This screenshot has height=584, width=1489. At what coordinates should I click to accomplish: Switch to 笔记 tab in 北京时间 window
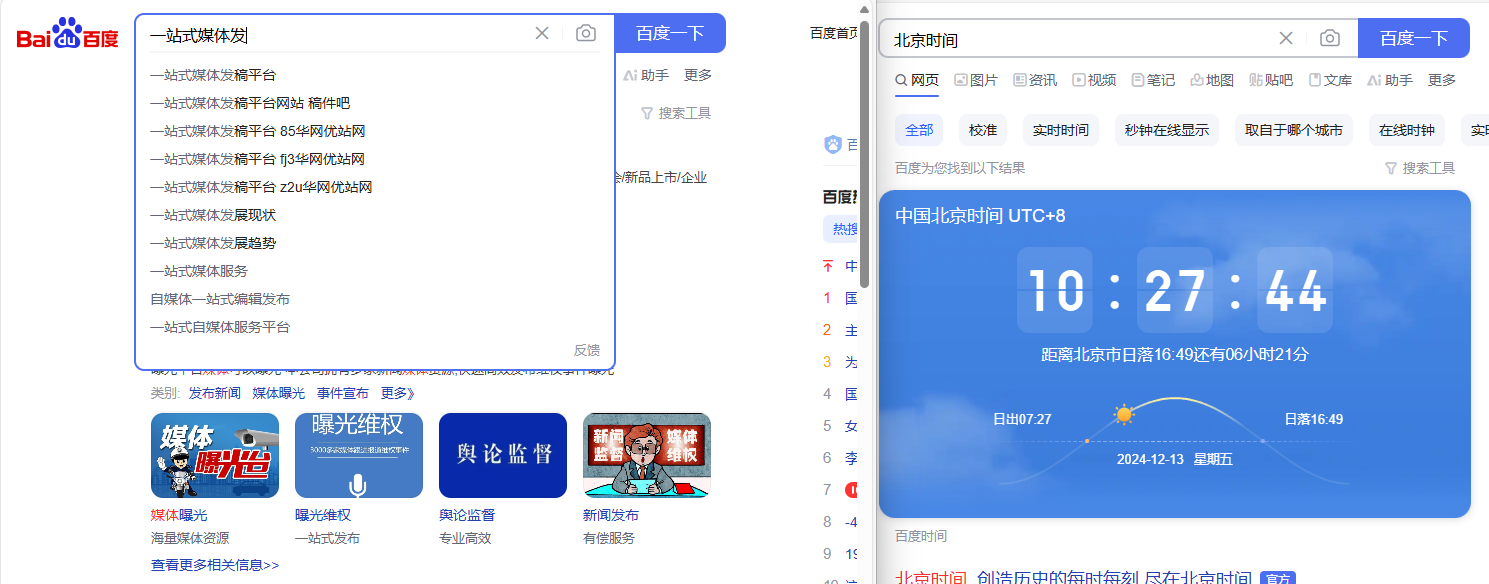(1153, 80)
